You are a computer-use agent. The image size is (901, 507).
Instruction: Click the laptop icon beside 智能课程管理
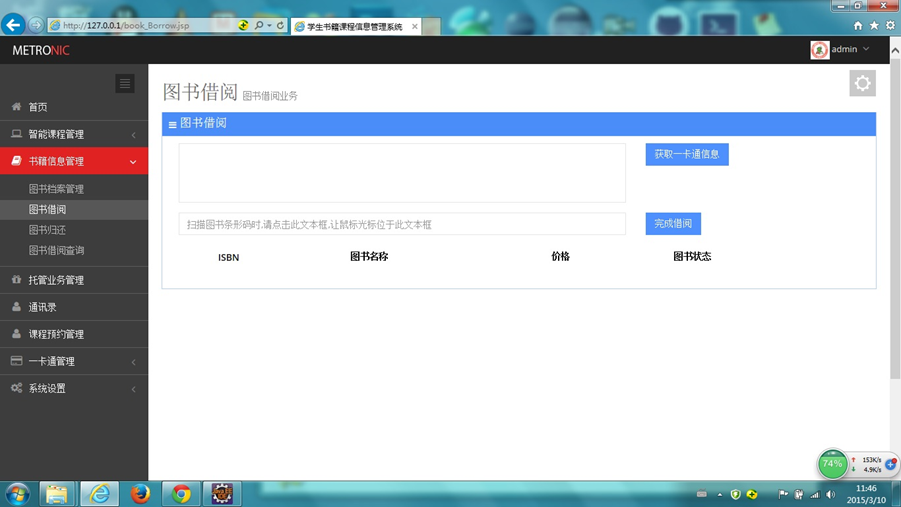click(x=16, y=133)
